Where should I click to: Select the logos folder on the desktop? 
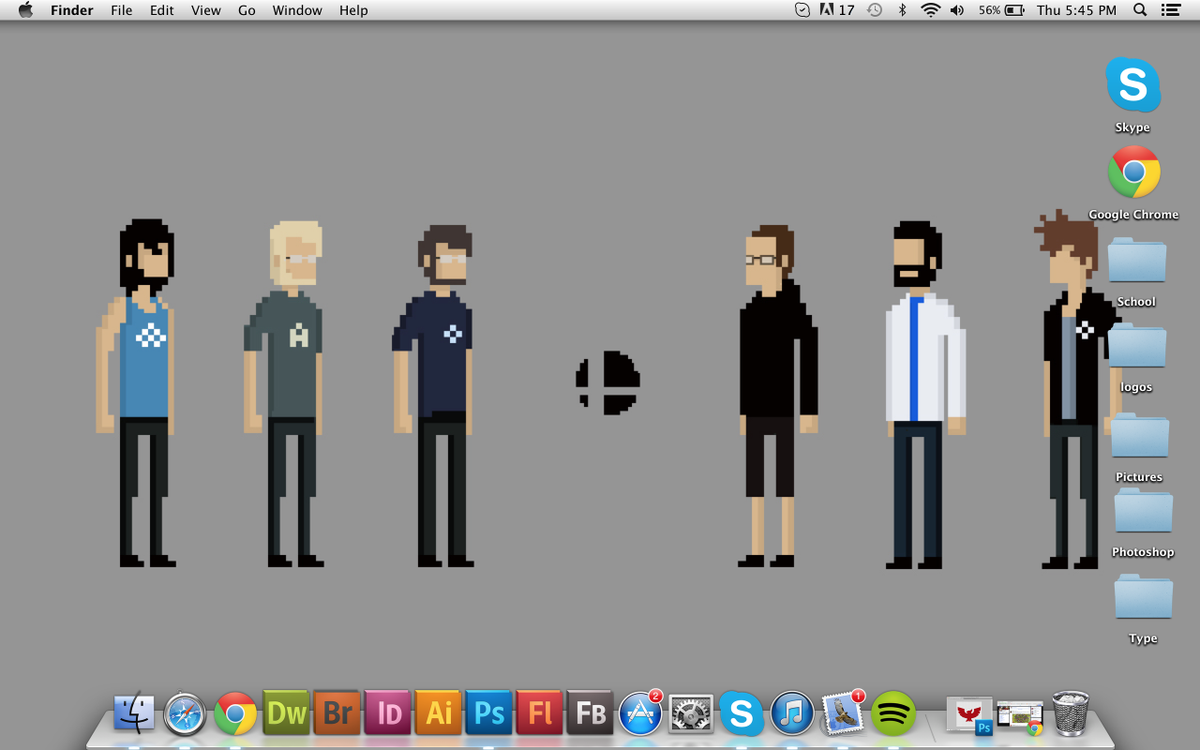[x=1137, y=347]
